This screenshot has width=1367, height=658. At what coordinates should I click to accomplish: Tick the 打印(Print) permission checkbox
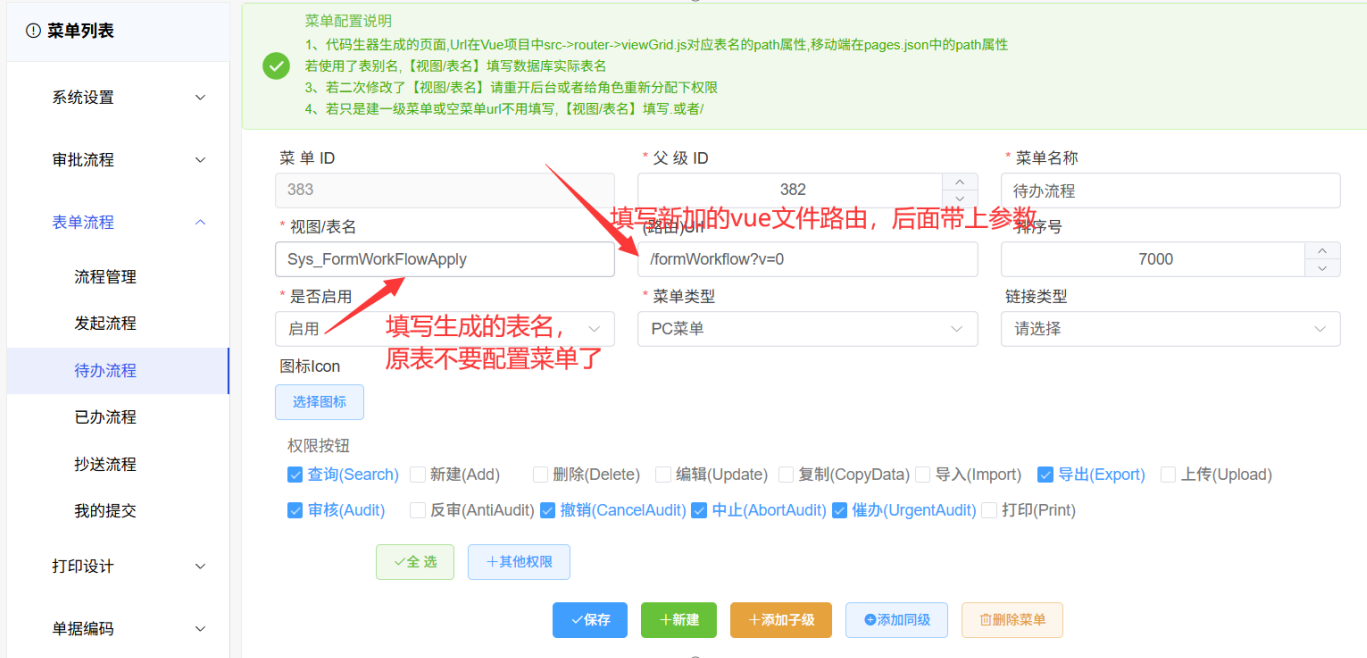(x=990, y=510)
